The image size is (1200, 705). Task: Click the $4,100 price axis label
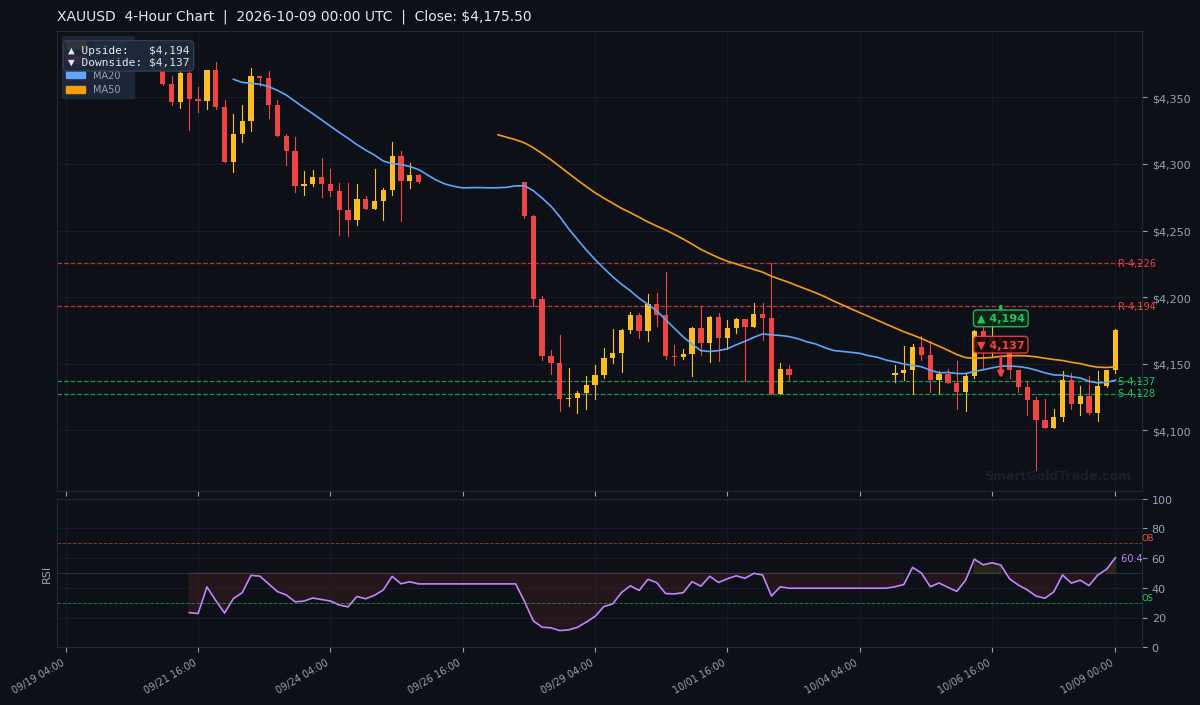pos(1171,432)
